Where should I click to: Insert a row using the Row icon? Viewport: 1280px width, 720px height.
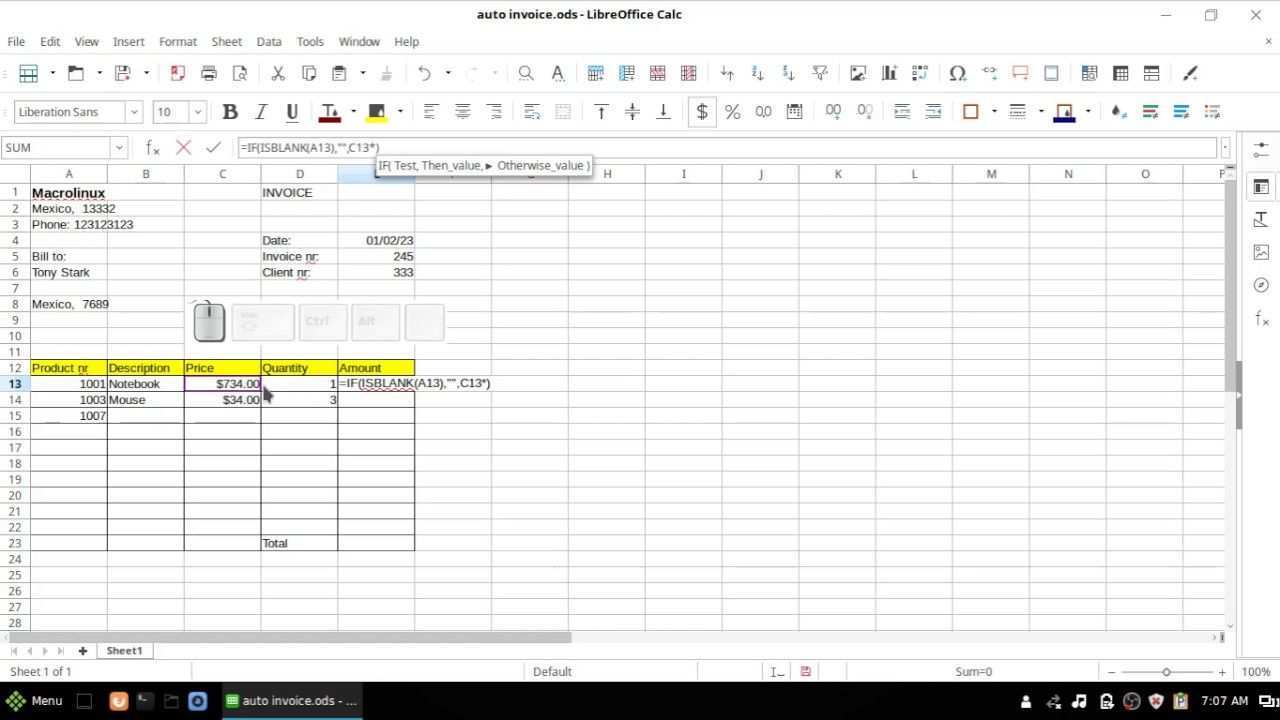coord(595,73)
